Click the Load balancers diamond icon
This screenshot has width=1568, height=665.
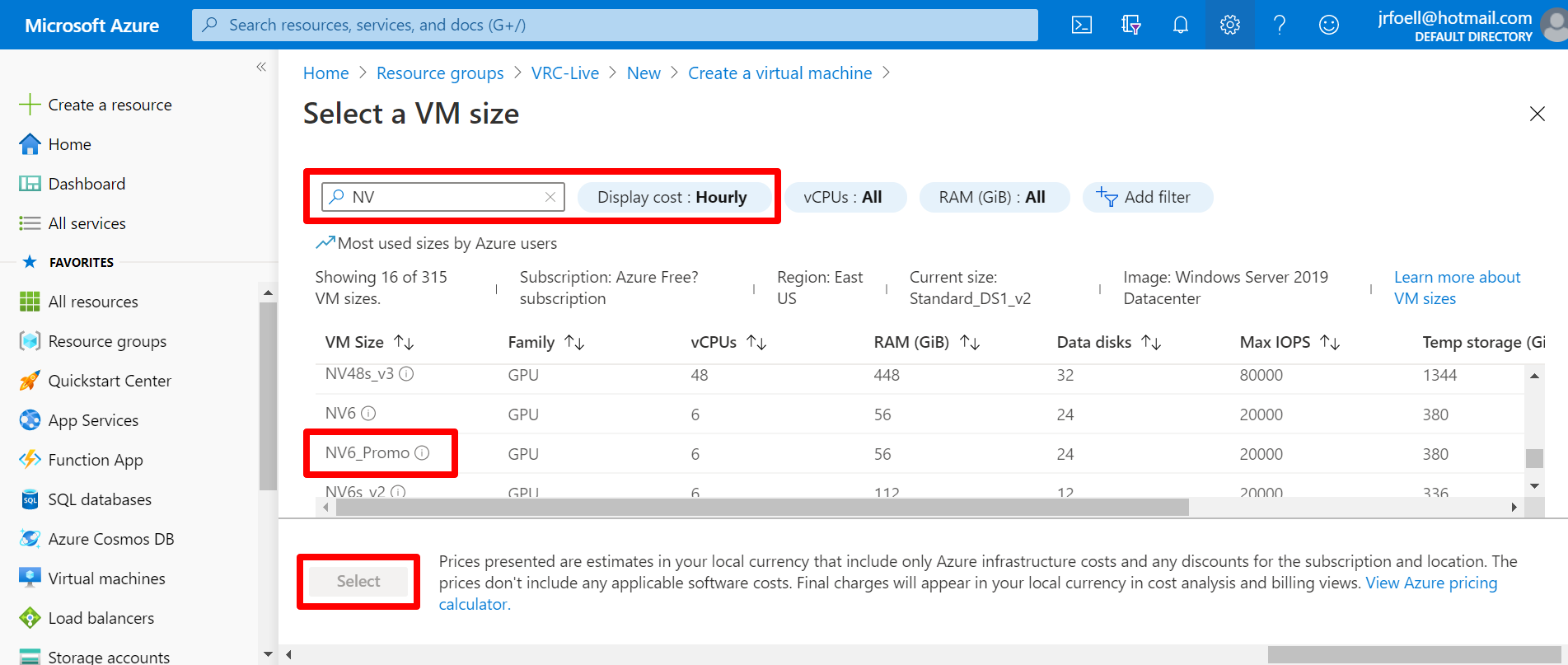(x=30, y=618)
